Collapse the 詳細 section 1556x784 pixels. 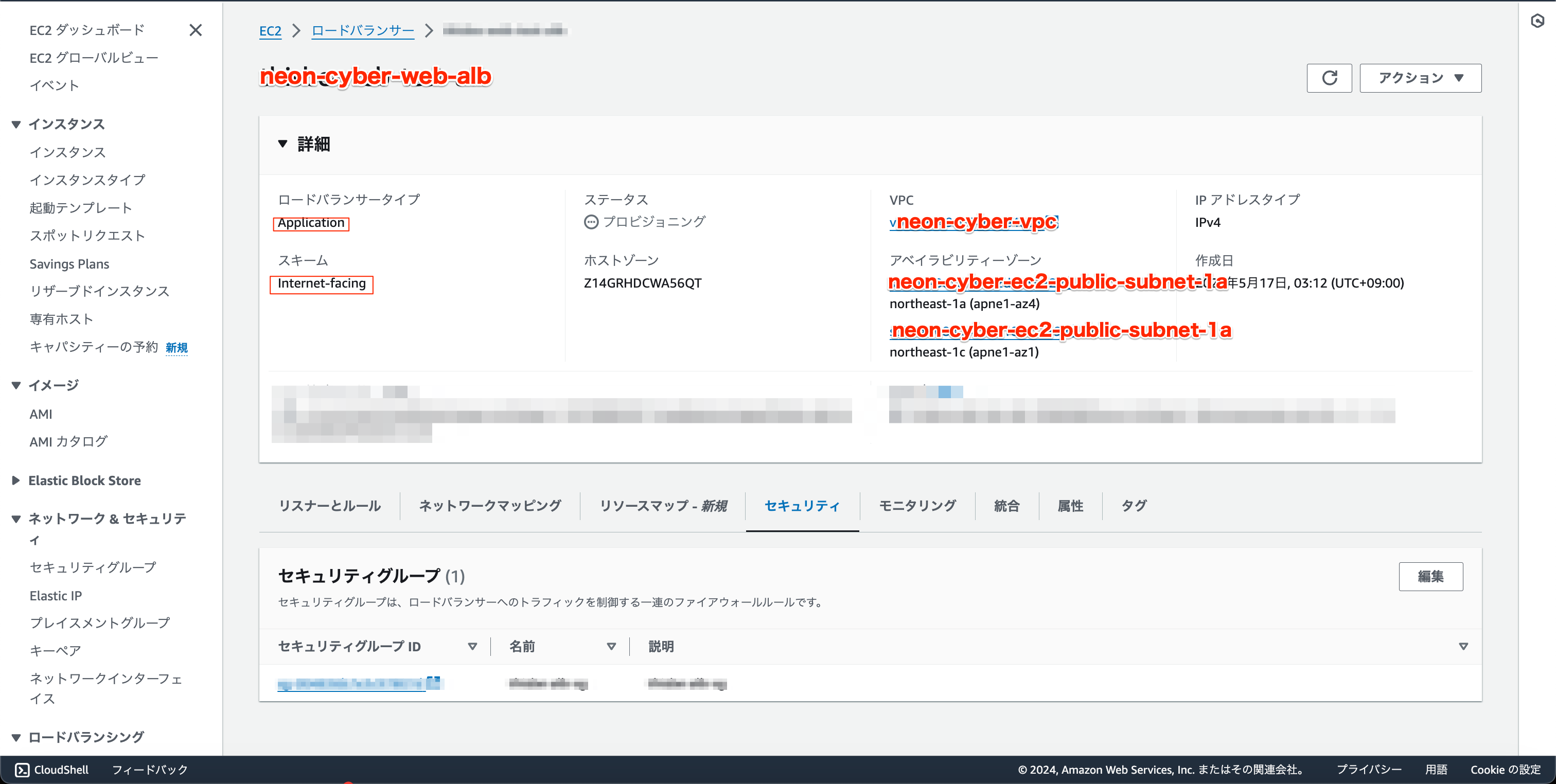282,144
